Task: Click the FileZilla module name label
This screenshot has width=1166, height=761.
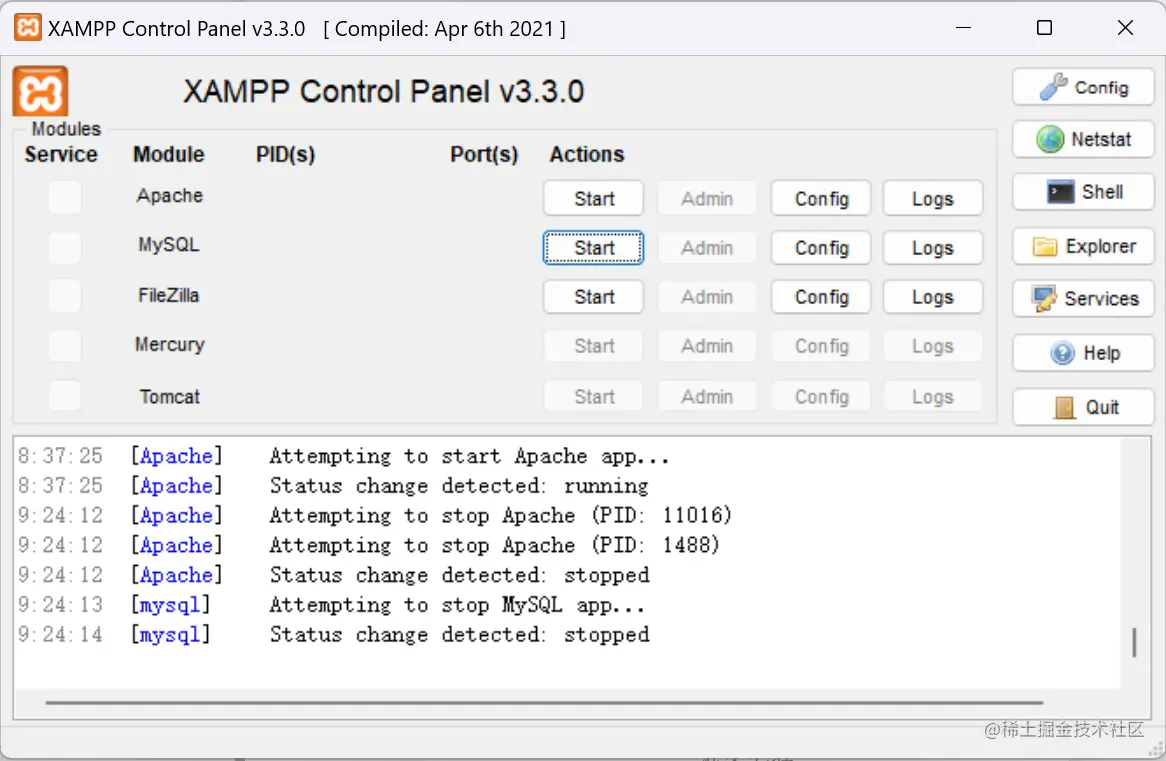Action: (x=169, y=295)
